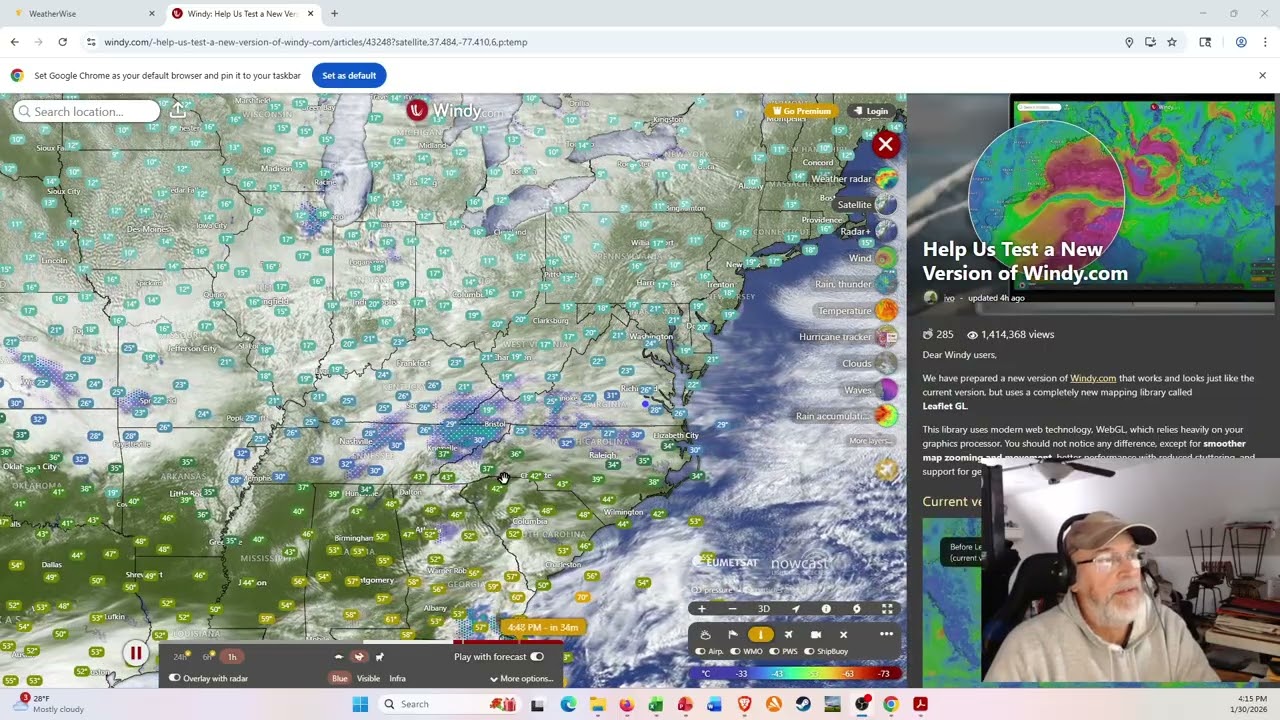Toggle the Airp. stations switch
This screenshot has width=1280, height=720.
(x=700, y=651)
